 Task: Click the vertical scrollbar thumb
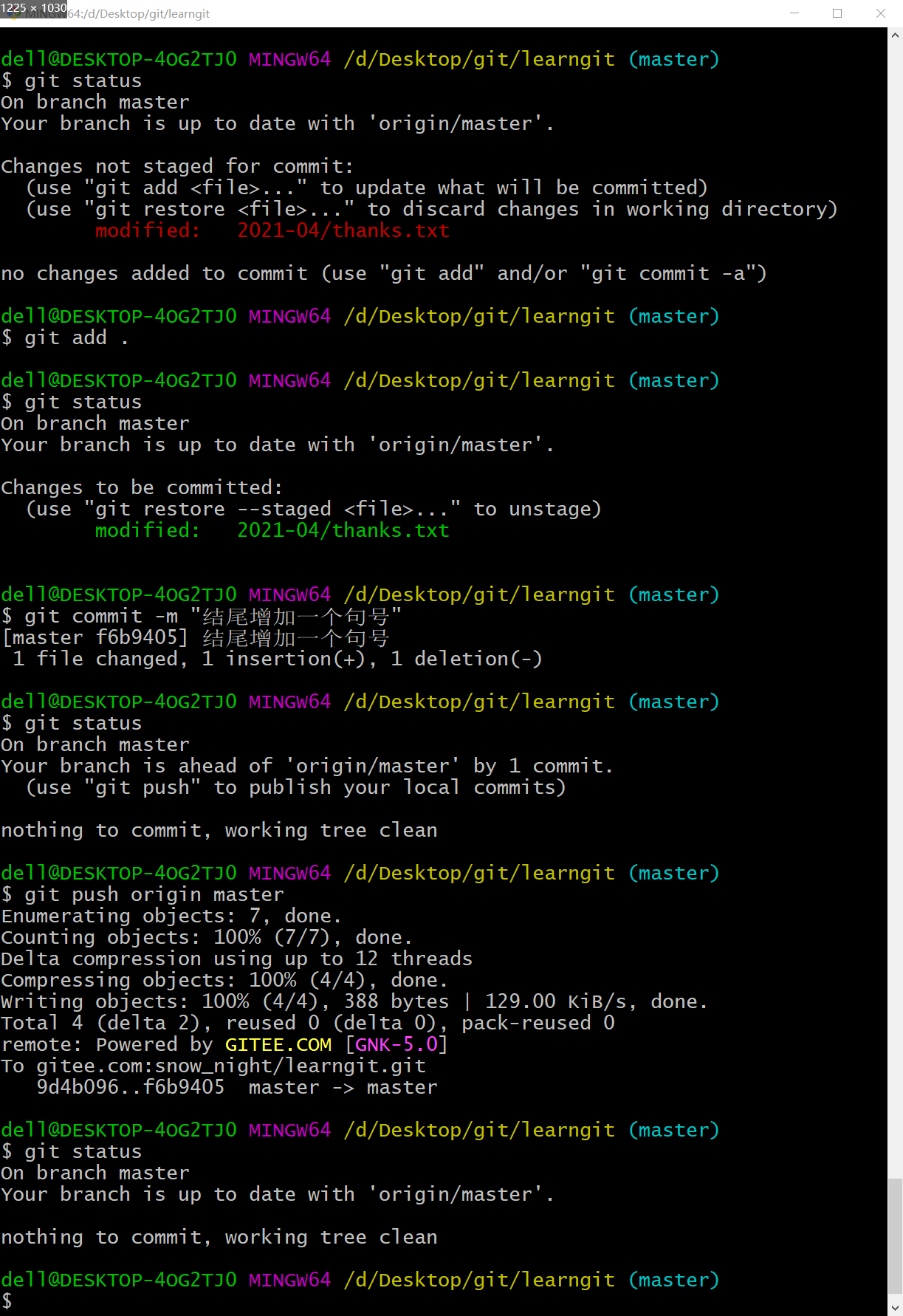[896, 1236]
